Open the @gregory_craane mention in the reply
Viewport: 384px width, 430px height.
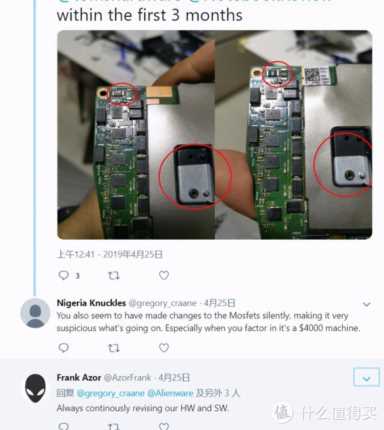111,393
